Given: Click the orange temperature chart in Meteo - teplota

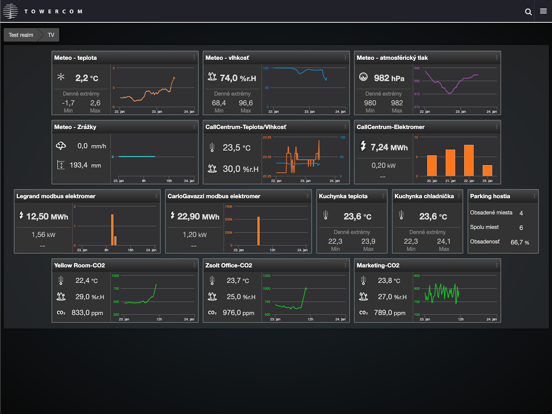Looking at the screenshot, I should pyautogui.click(x=153, y=89).
